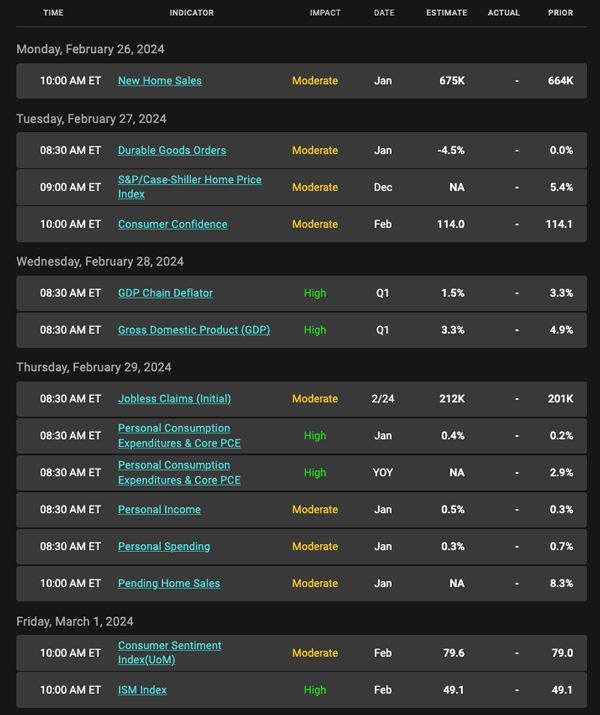Select the TIME column header
Screen dimensions: 600x715
click(x=53, y=13)
